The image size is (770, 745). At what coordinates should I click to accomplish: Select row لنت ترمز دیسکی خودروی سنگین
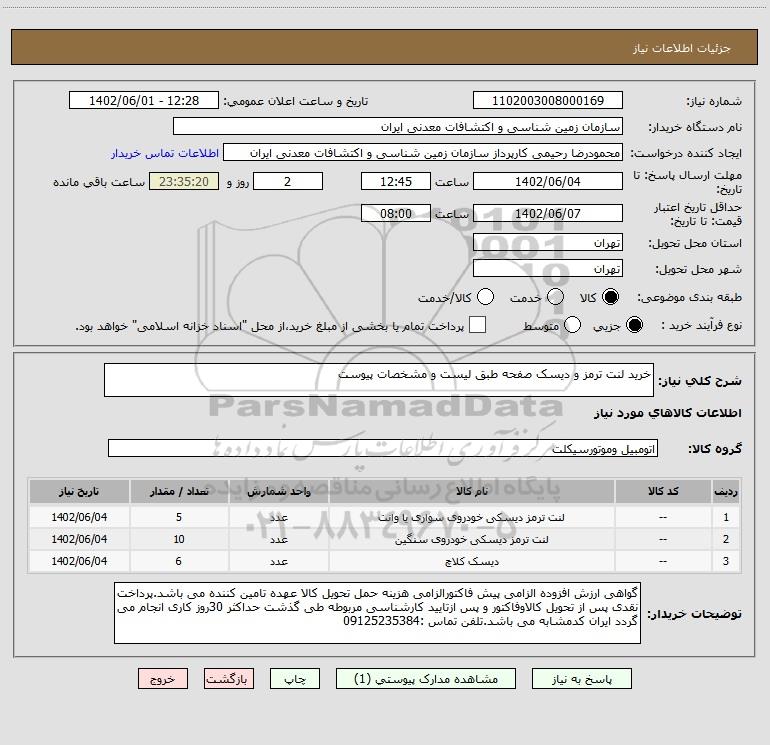coord(385,539)
